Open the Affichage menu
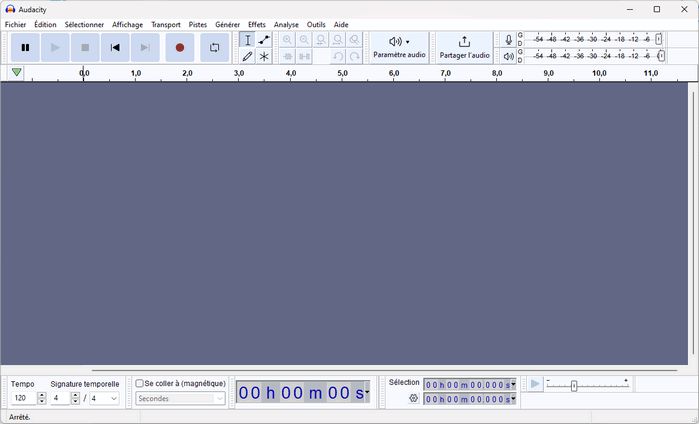 tap(127, 25)
